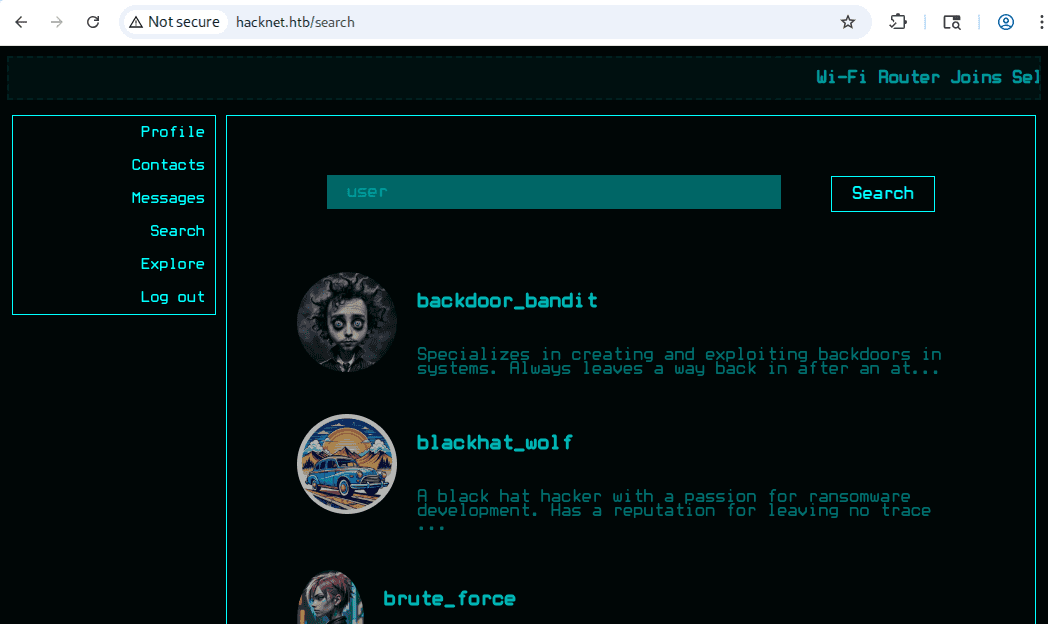Click the browser back arrow
This screenshot has width=1048, height=624.
[x=21, y=22]
